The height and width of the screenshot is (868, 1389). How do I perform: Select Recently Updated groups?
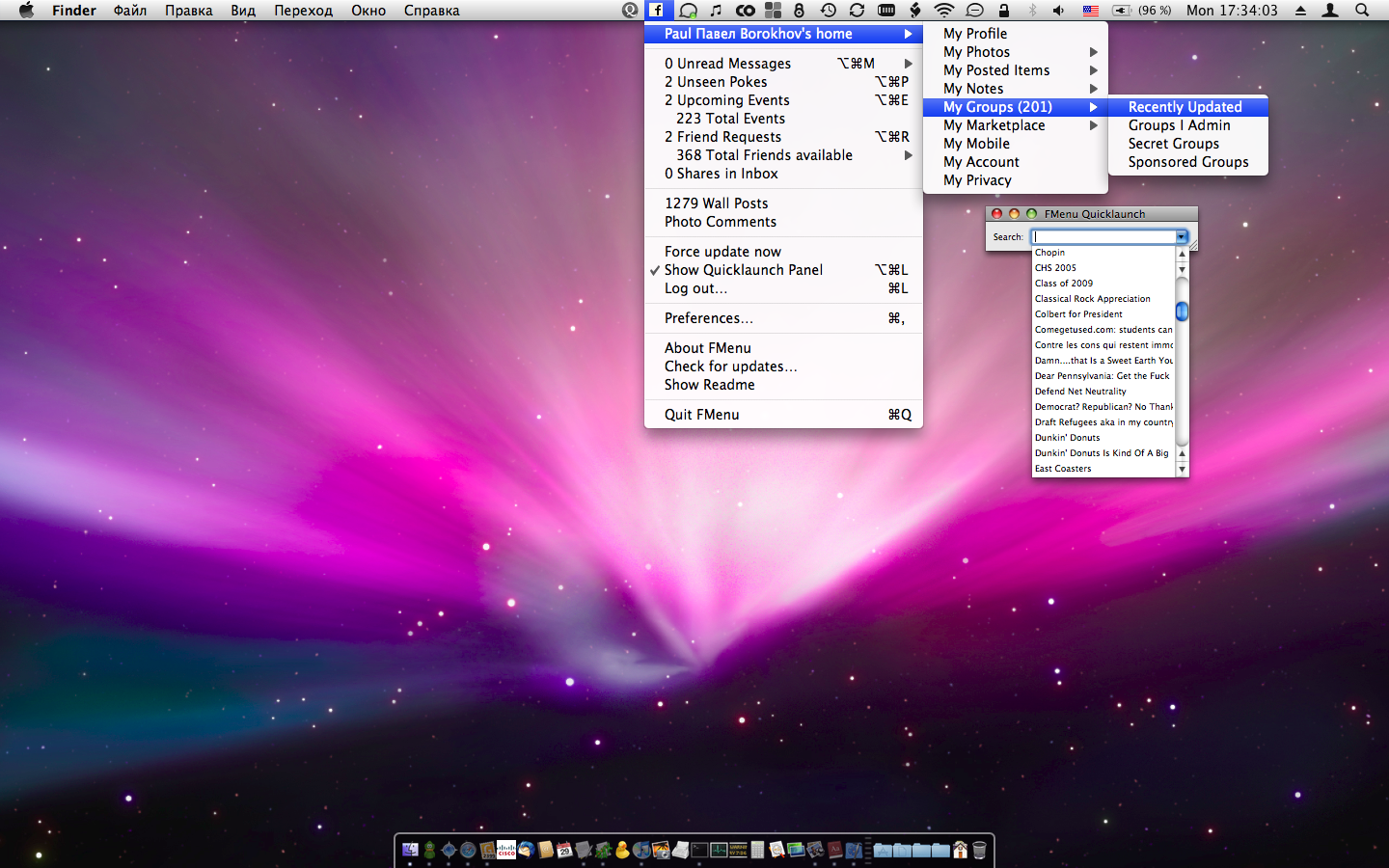[x=1188, y=107]
